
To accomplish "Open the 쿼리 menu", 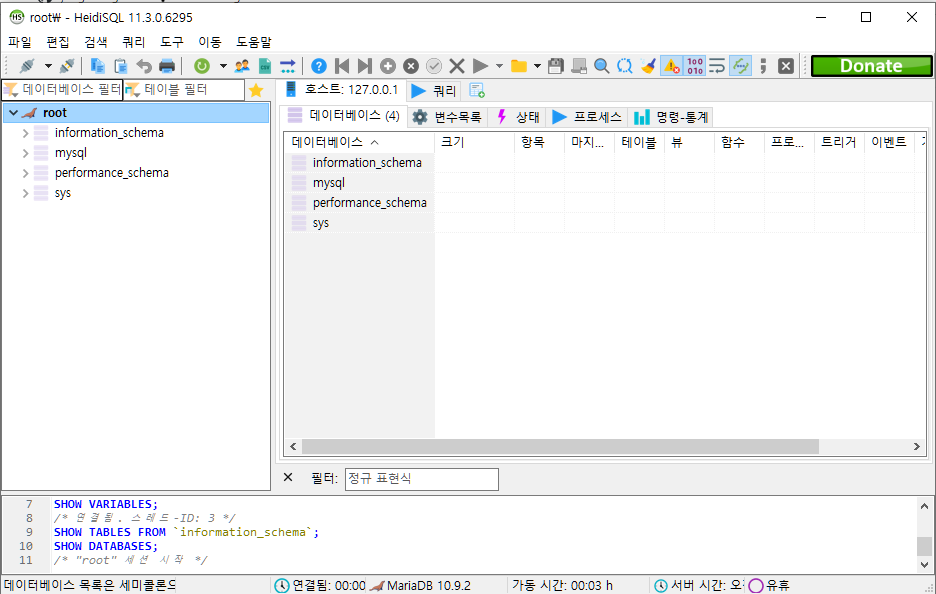I will (x=134, y=42).
